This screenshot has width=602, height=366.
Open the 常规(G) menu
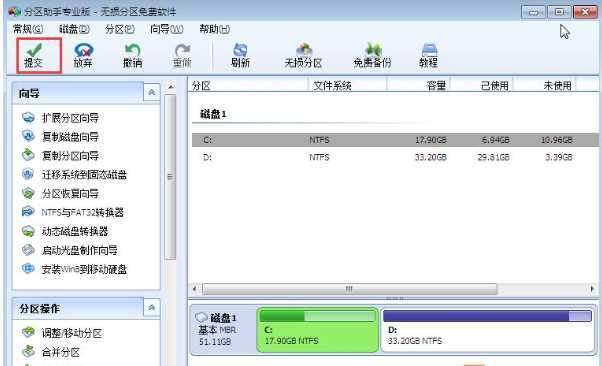pos(28,29)
